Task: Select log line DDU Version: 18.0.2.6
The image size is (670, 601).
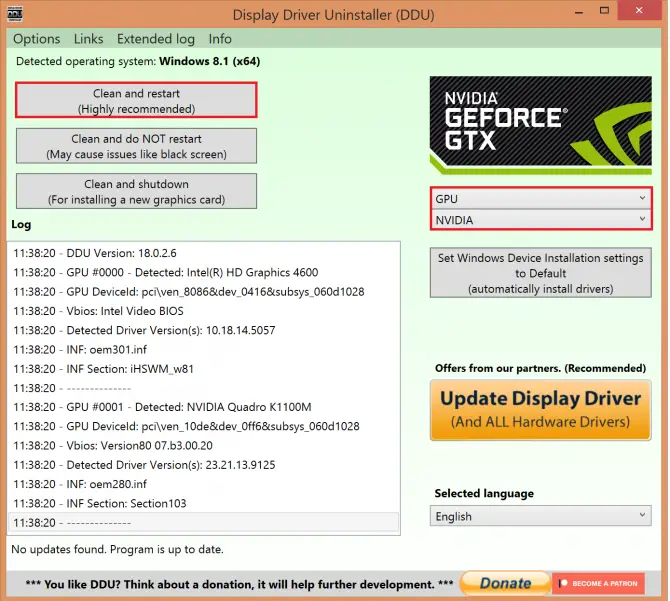Action: click(203, 253)
